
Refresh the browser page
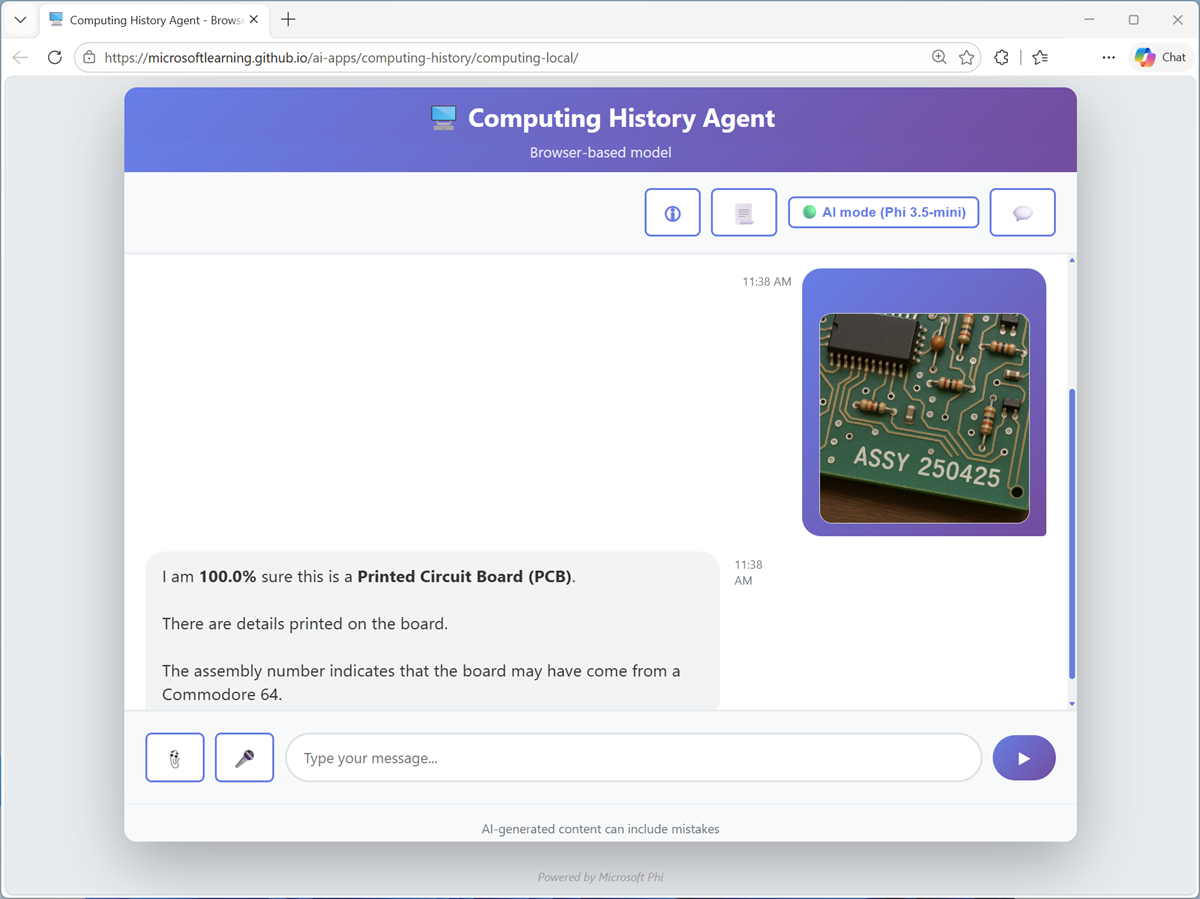[55, 57]
